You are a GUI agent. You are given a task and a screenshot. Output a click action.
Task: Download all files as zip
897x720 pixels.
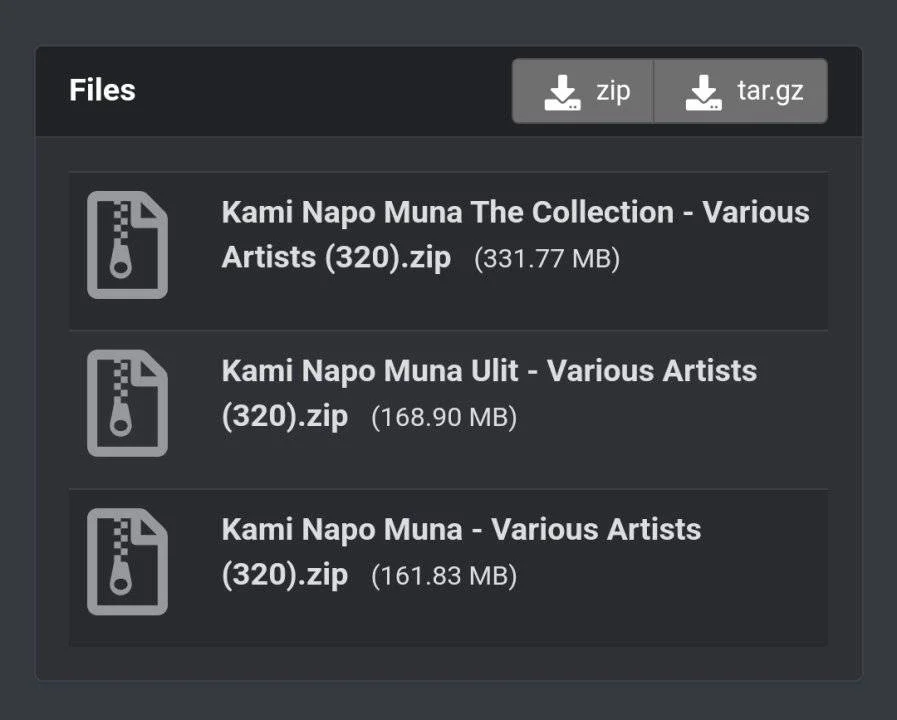coord(583,91)
